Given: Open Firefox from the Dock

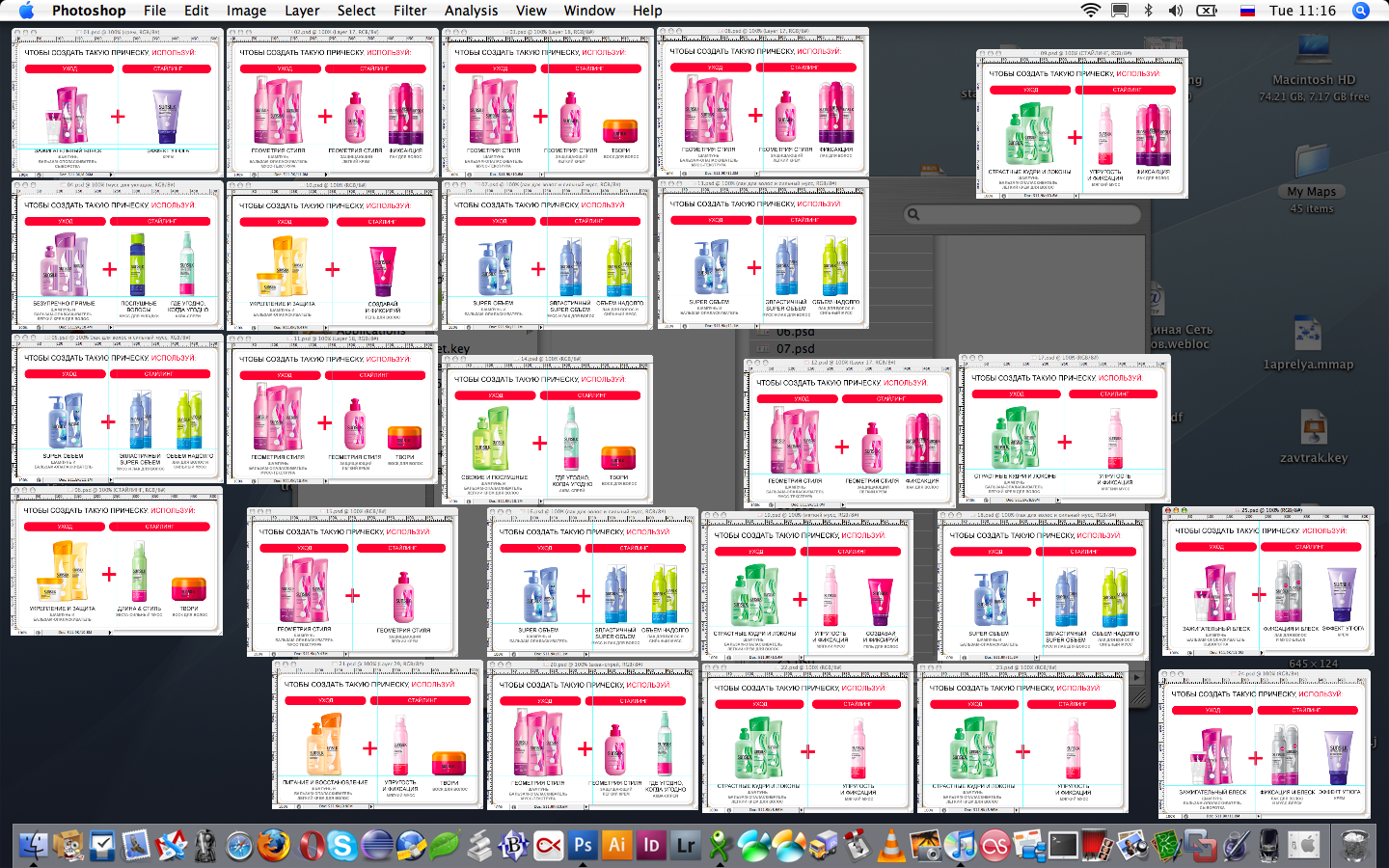Looking at the screenshot, I should point(273,846).
